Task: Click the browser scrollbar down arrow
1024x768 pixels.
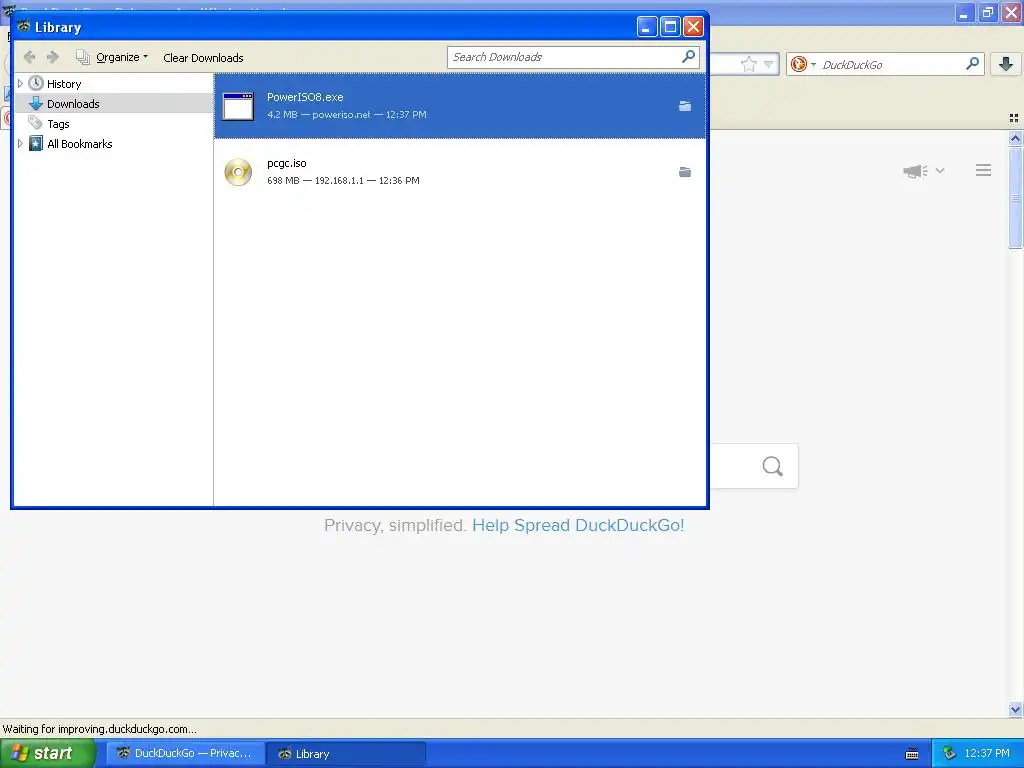Action: 1015,710
